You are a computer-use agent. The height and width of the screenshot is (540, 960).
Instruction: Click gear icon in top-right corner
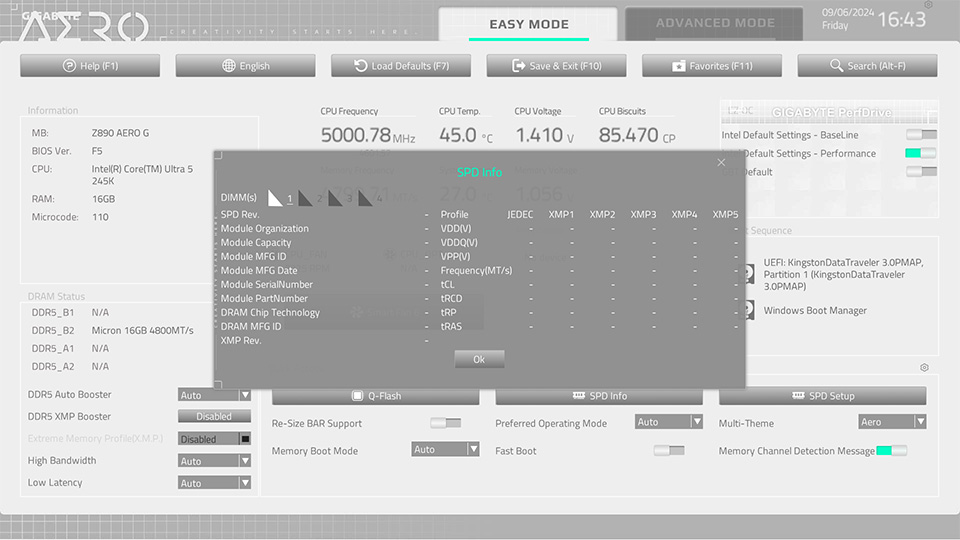click(929, 5)
